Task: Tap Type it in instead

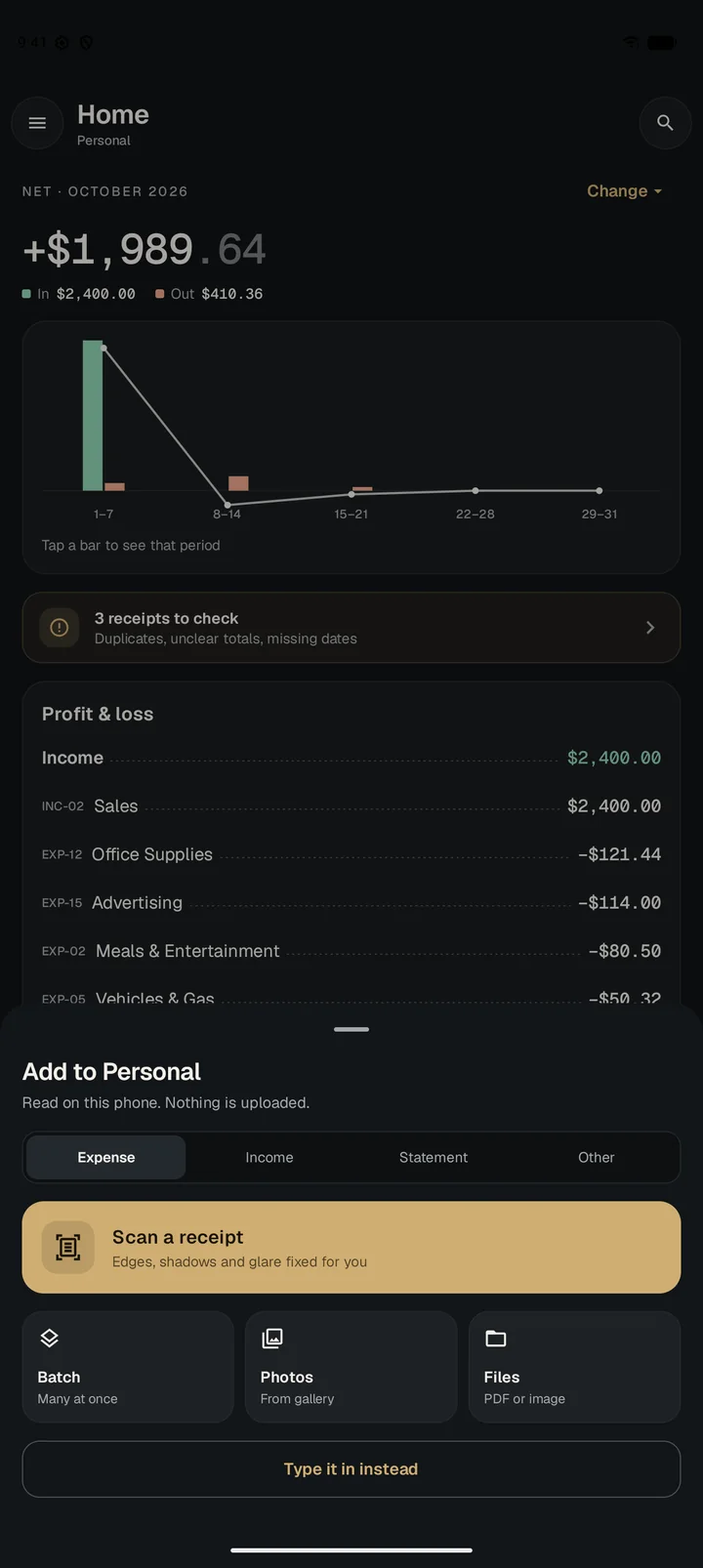Action: click(351, 1469)
